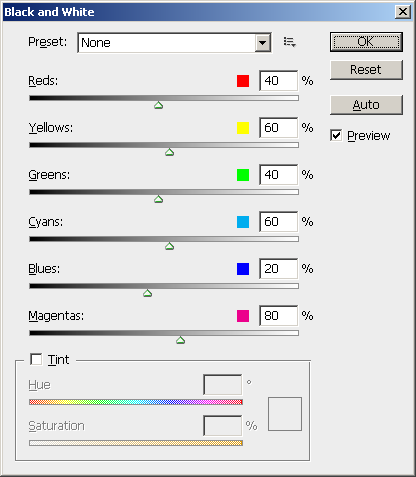Click the Magentas slider handle

click(x=181, y=340)
